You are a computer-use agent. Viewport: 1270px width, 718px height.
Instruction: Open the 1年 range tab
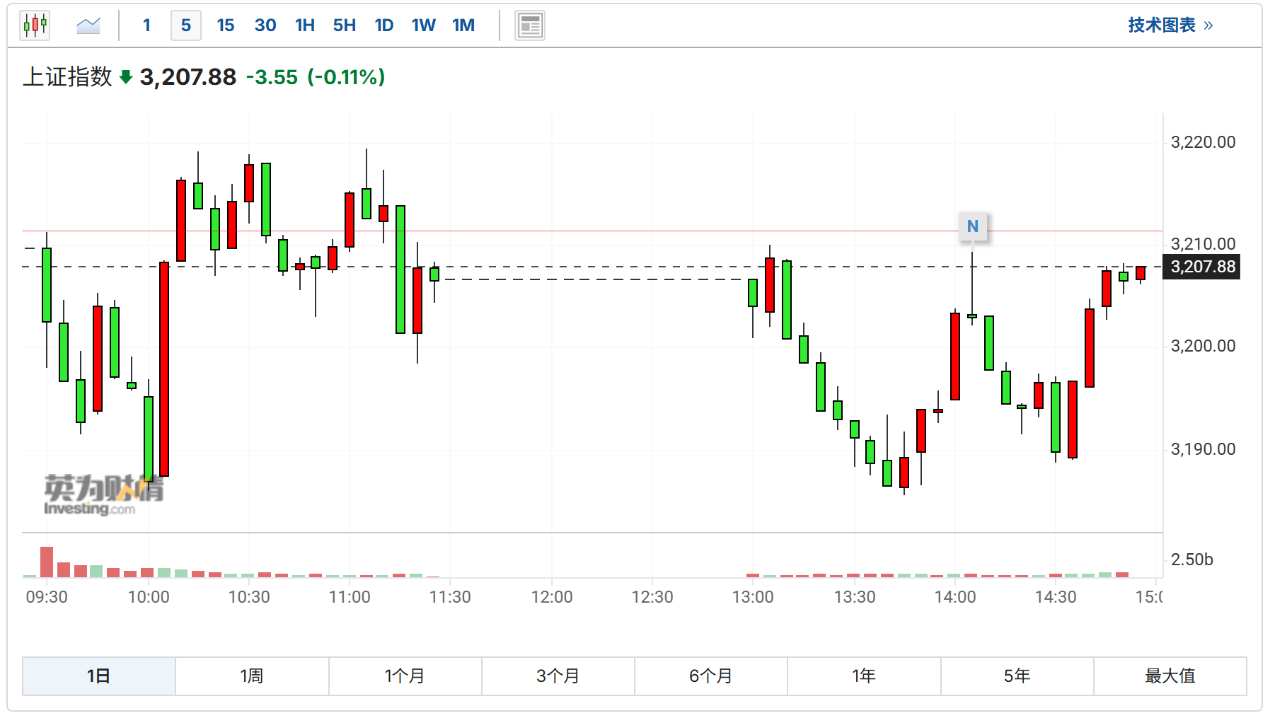click(x=864, y=676)
